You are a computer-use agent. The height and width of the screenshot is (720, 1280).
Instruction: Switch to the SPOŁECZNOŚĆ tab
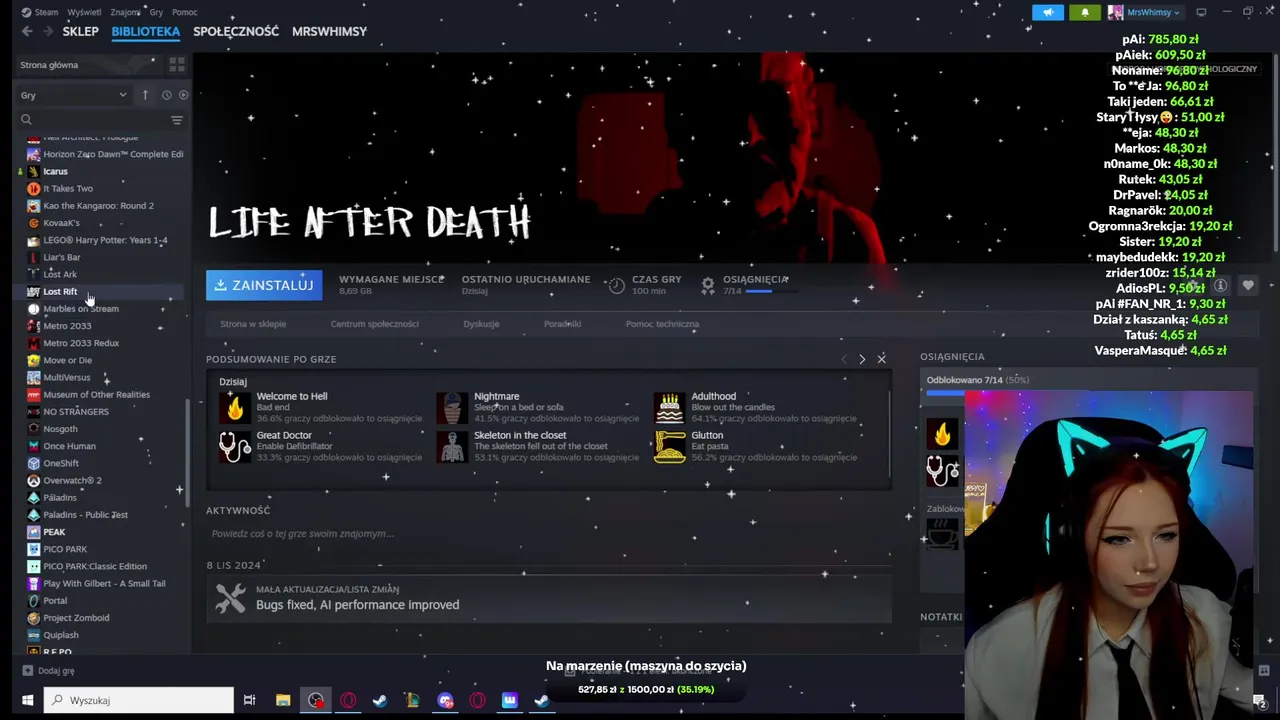(236, 31)
